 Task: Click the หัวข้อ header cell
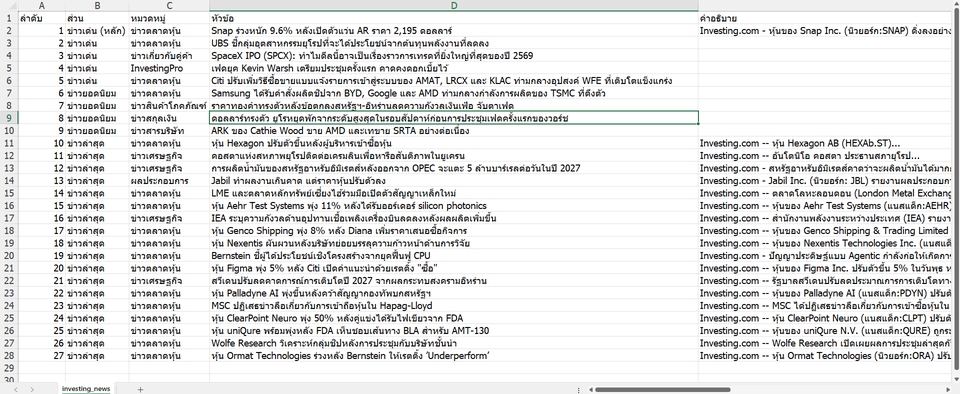(x=454, y=18)
